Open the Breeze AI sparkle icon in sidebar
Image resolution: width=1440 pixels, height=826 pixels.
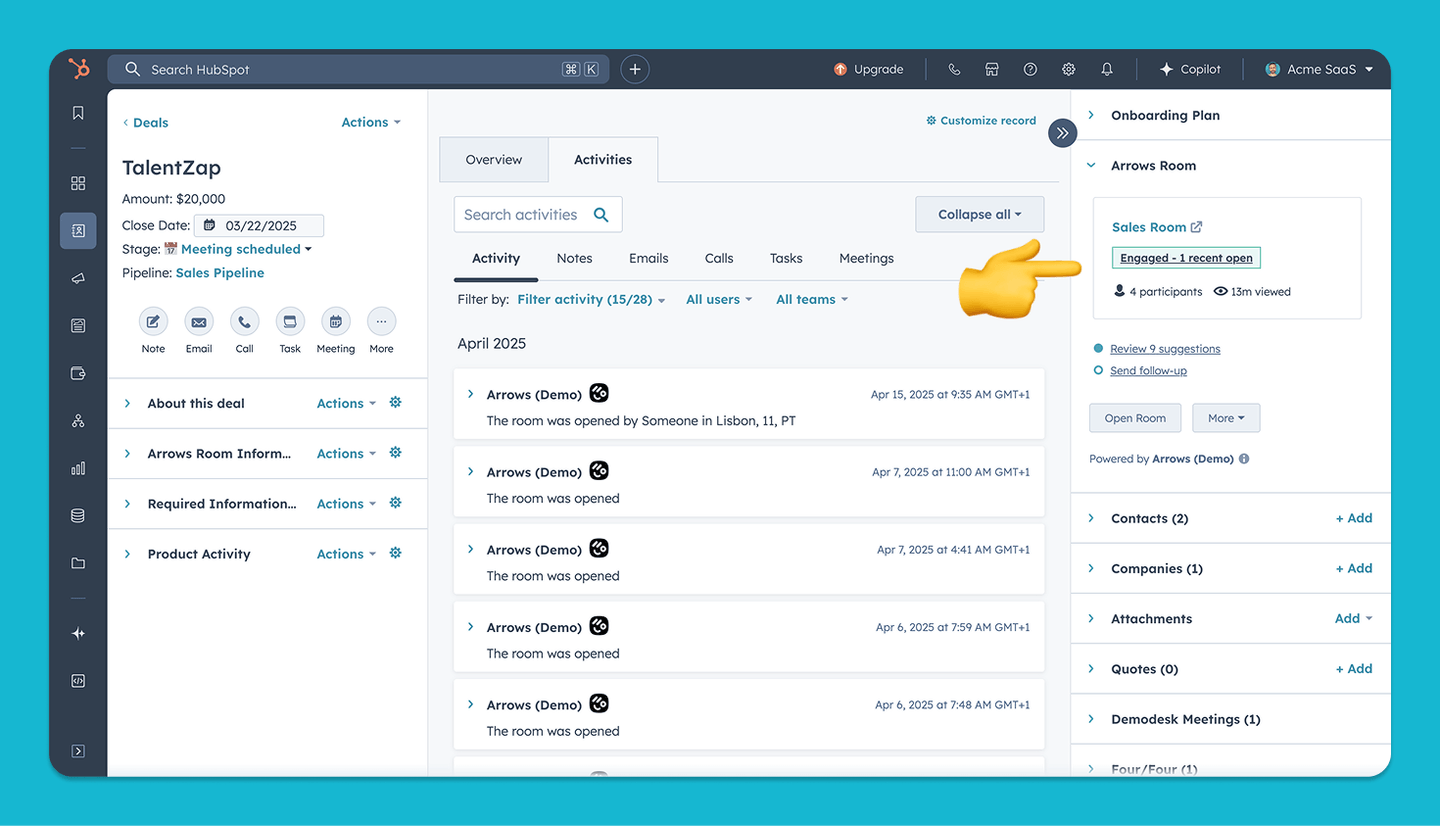click(78, 633)
